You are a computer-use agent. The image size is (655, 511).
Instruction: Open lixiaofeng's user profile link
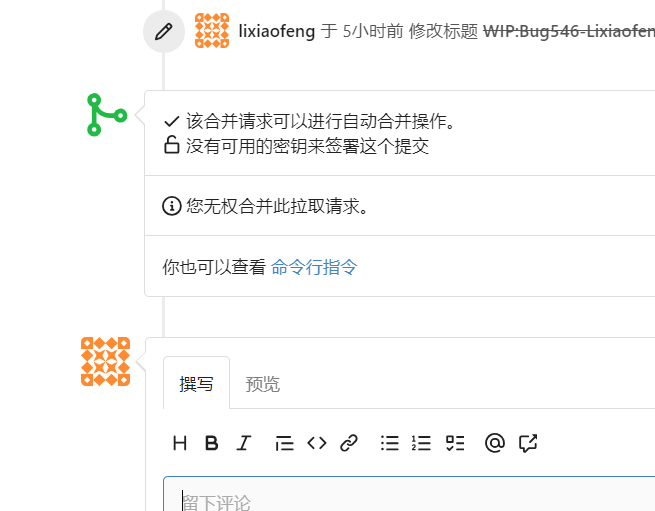[277, 31]
